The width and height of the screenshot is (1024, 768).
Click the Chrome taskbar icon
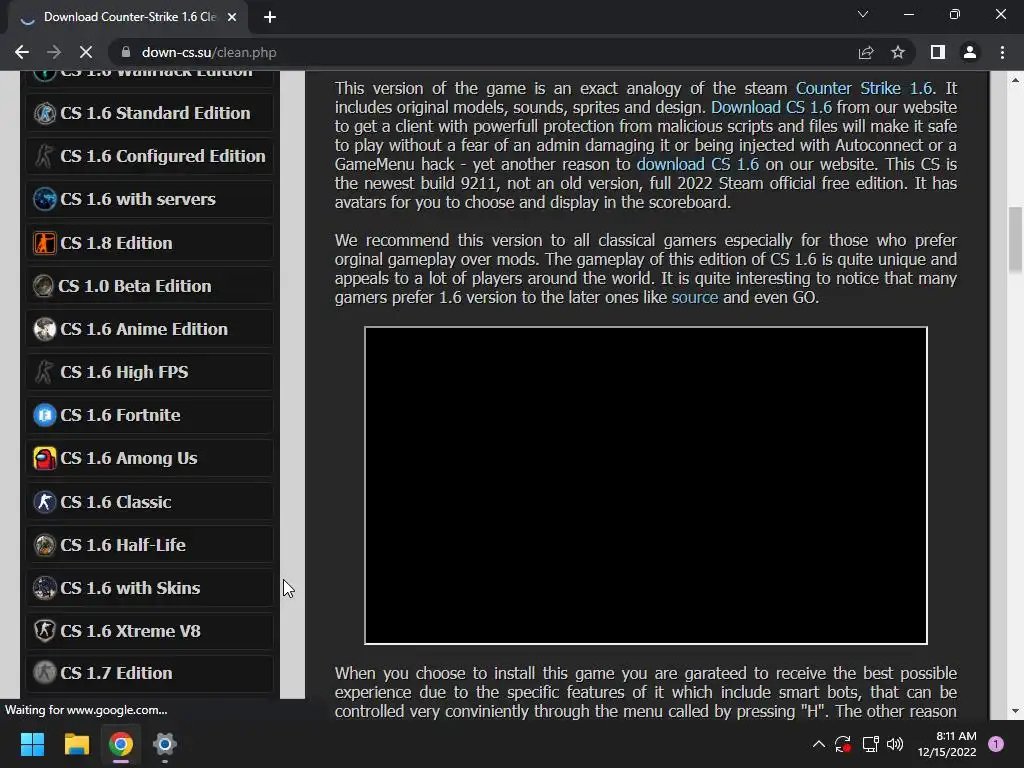coord(121,744)
